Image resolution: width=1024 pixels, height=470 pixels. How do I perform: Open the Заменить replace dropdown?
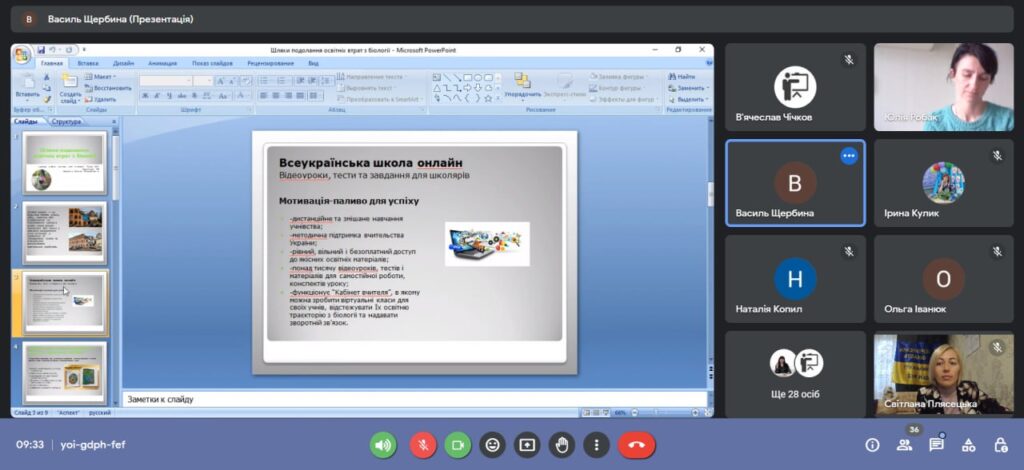point(688,87)
